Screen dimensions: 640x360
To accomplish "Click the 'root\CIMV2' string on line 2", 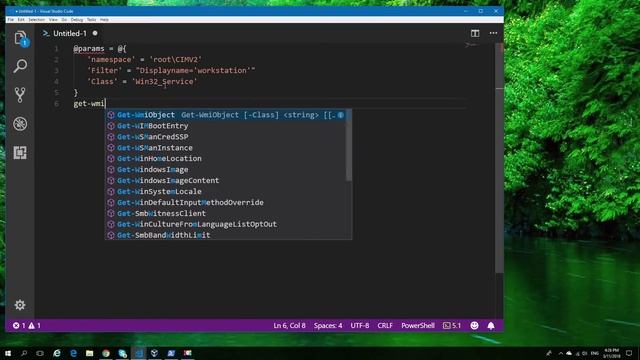I will 176,60.
